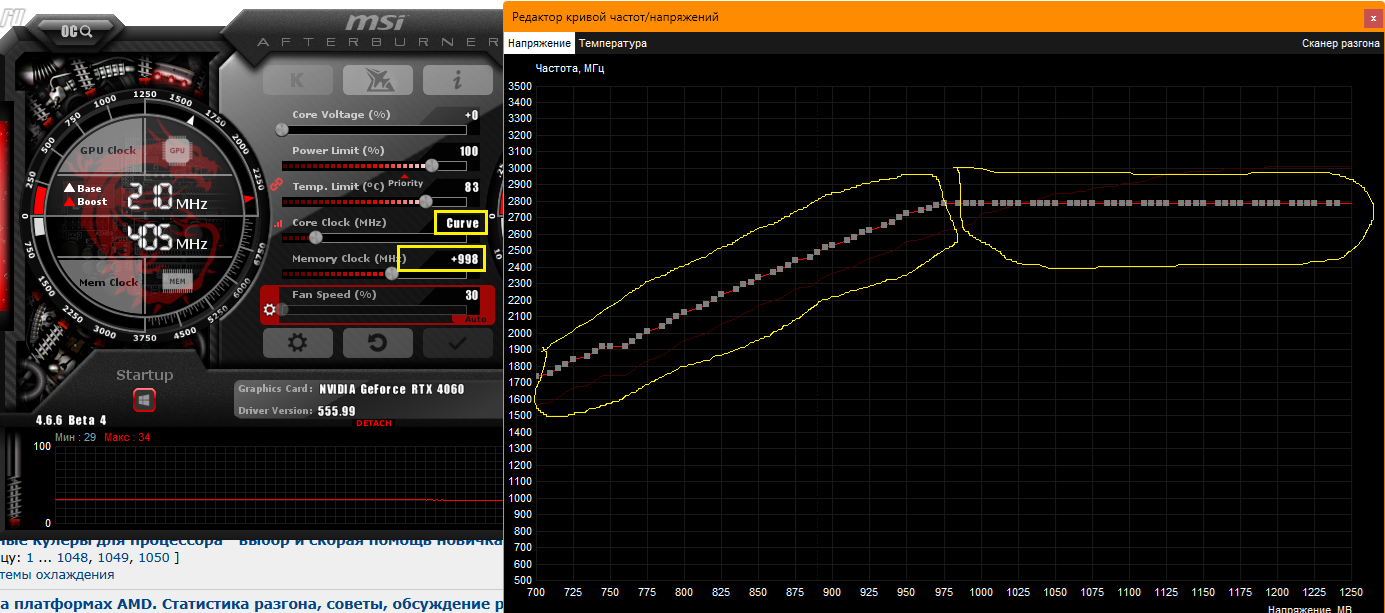
Task: Click the MSI jet logo button
Action: coord(377,80)
